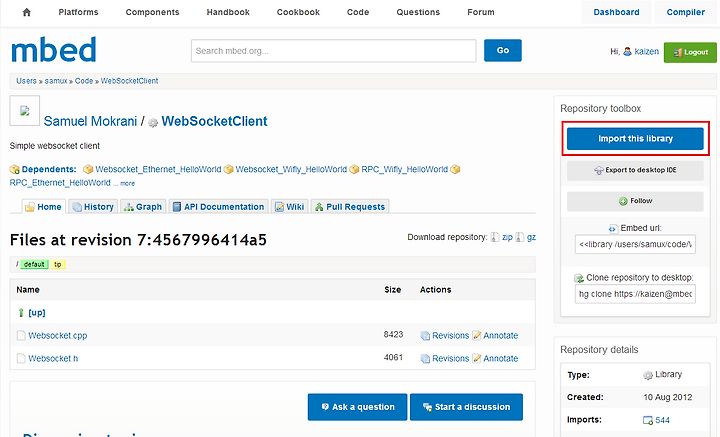This screenshot has width=720, height=437.
Task: Click Export to desktop IDE
Action: pos(635,170)
